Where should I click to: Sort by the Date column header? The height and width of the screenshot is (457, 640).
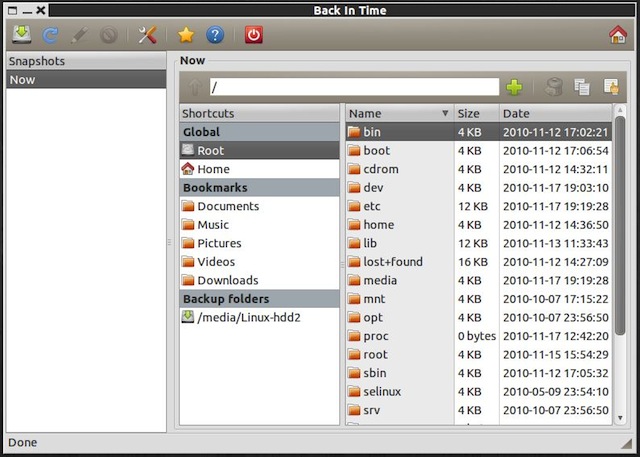[556, 113]
